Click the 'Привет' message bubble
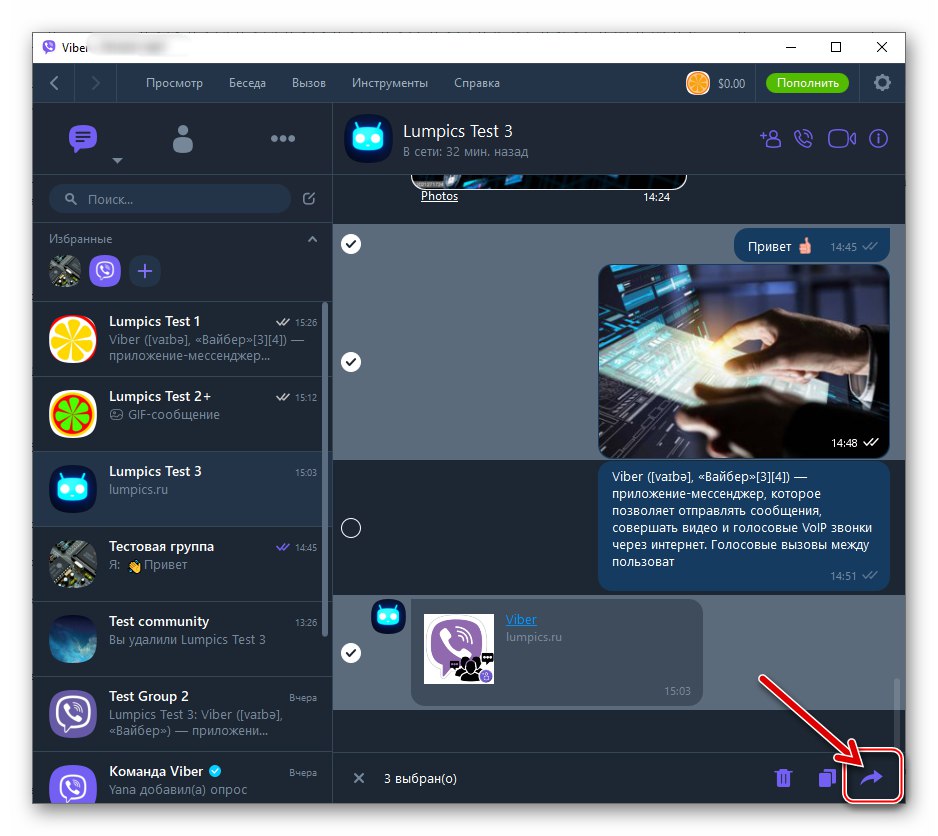938x836 pixels. coord(812,245)
